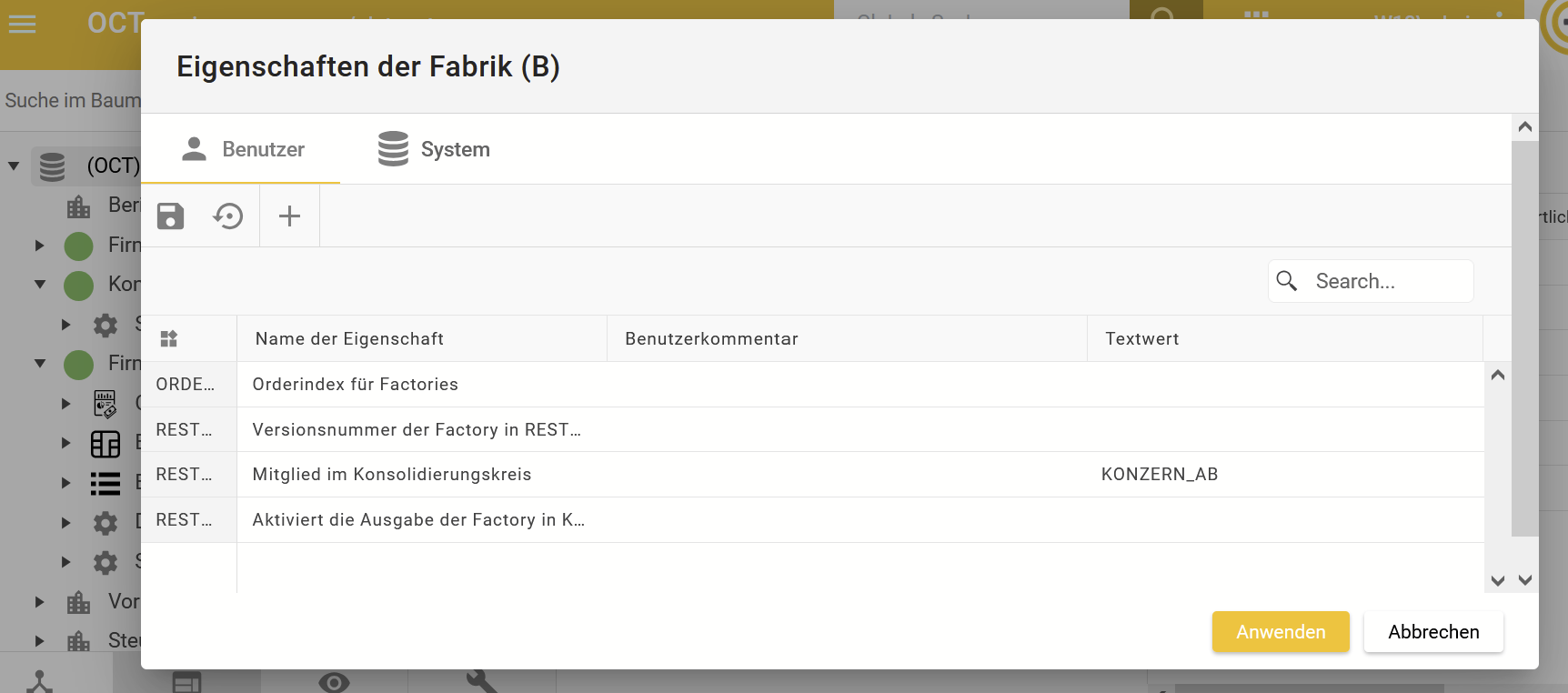Open the hamburger menu icon
Screen dimensions: 1568x693
pos(22,25)
